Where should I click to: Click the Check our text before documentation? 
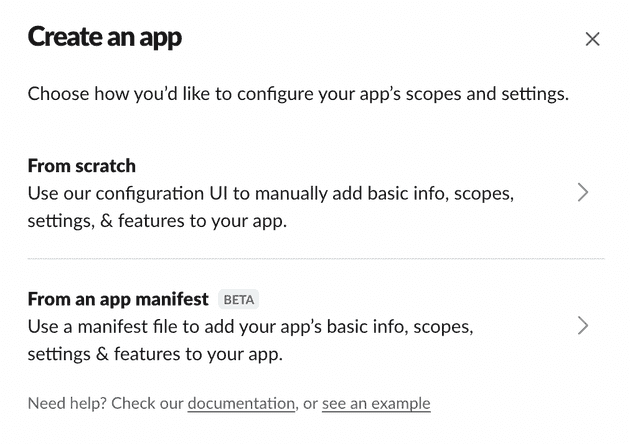(x=147, y=403)
